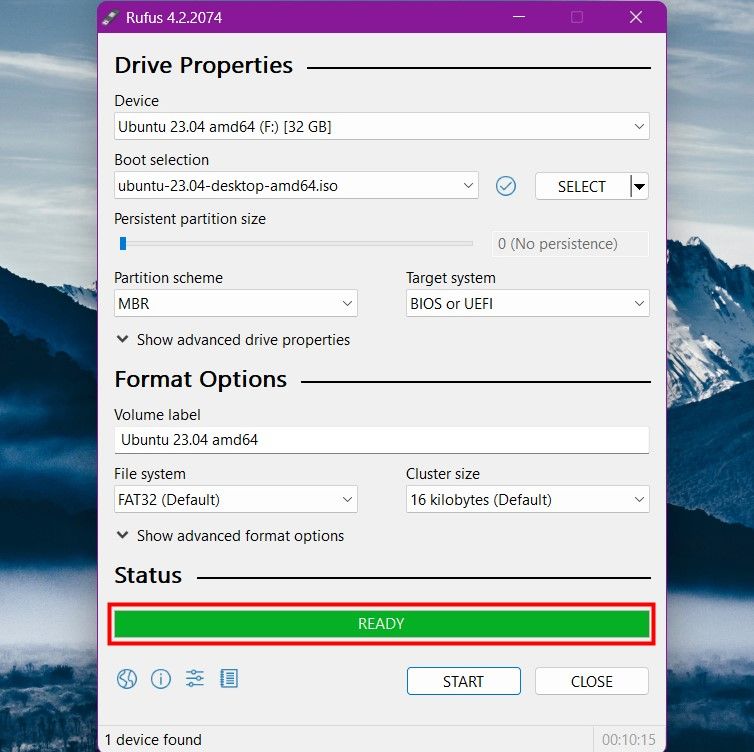The width and height of the screenshot is (754, 752).
Task: Click the About info icon
Action: [x=160, y=680]
